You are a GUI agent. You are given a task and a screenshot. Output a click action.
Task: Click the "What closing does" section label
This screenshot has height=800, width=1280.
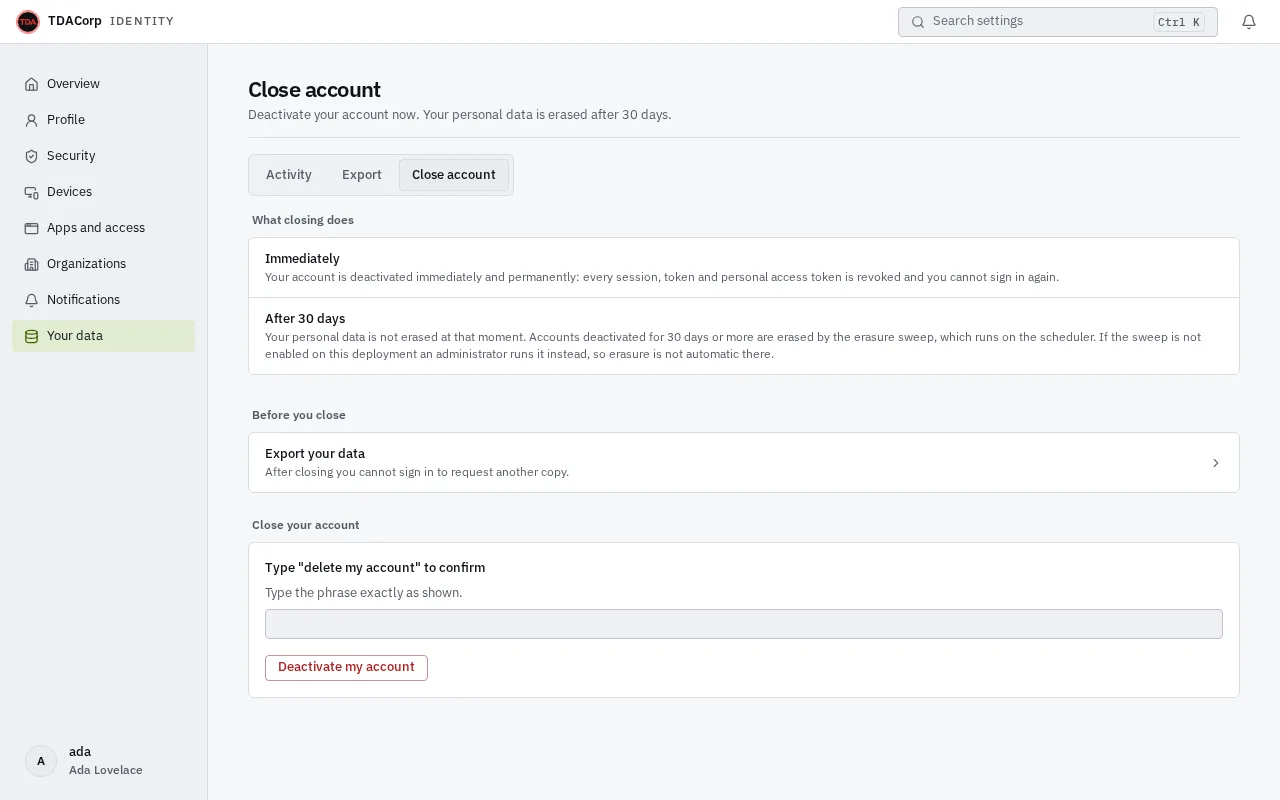click(x=303, y=220)
